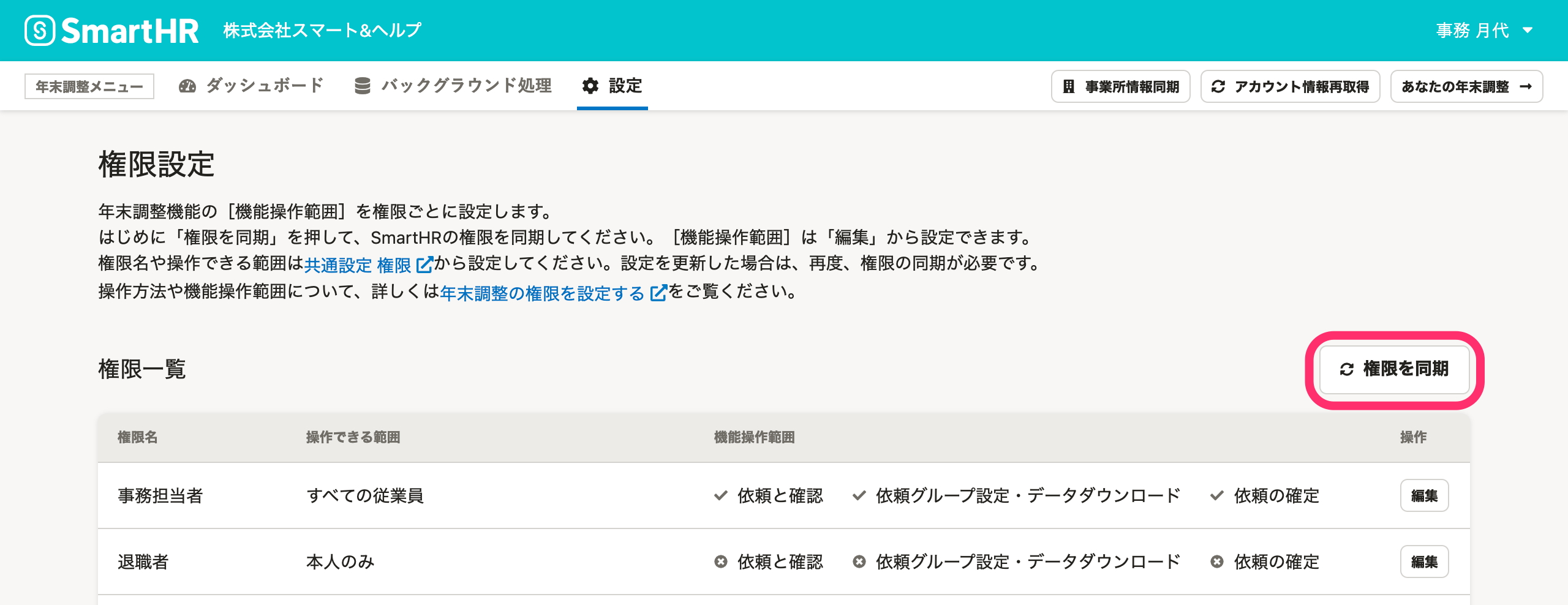Click the 操作できる範囲 column header

pyautogui.click(x=353, y=437)
